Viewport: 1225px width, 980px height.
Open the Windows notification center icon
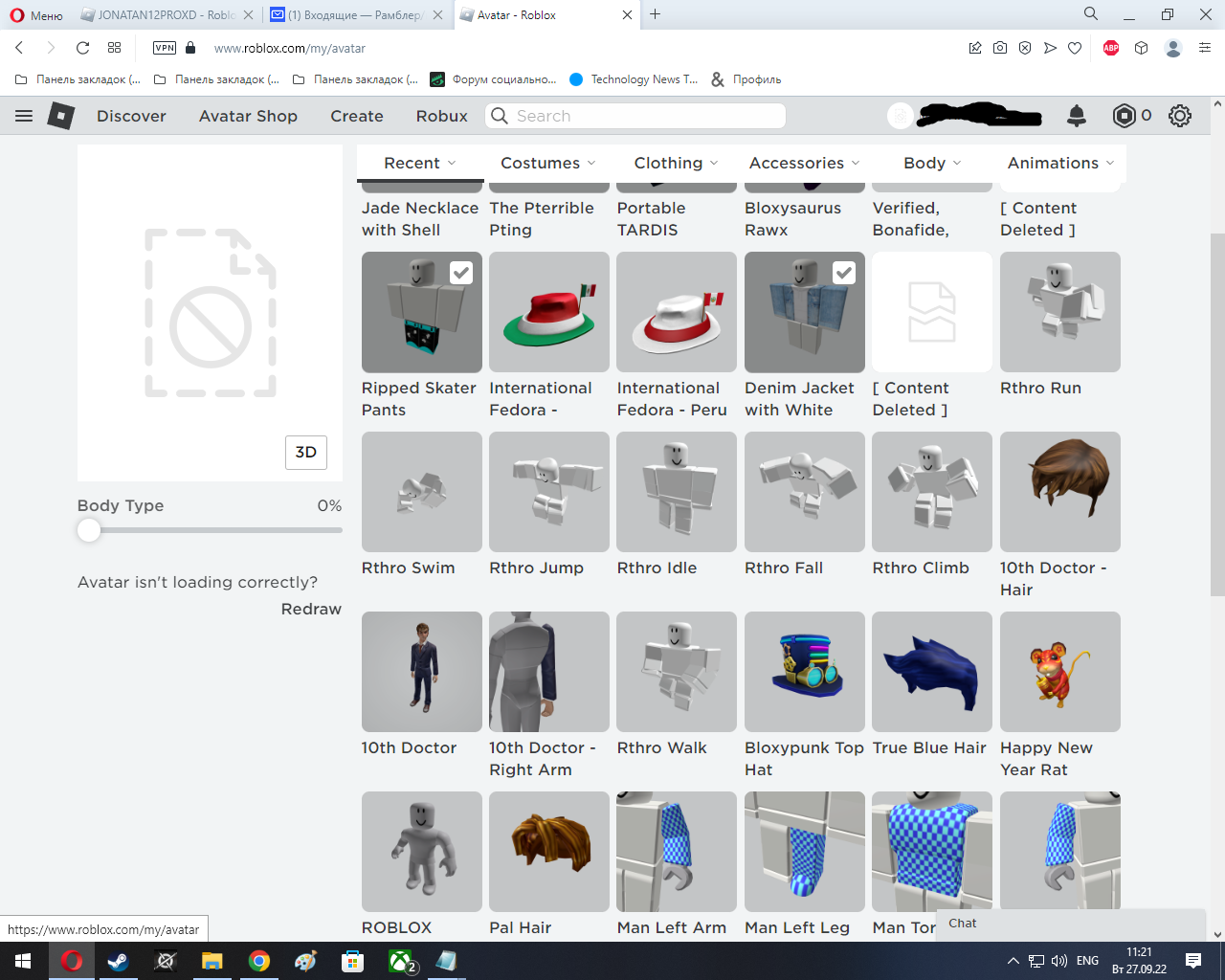pos(1193,961)
